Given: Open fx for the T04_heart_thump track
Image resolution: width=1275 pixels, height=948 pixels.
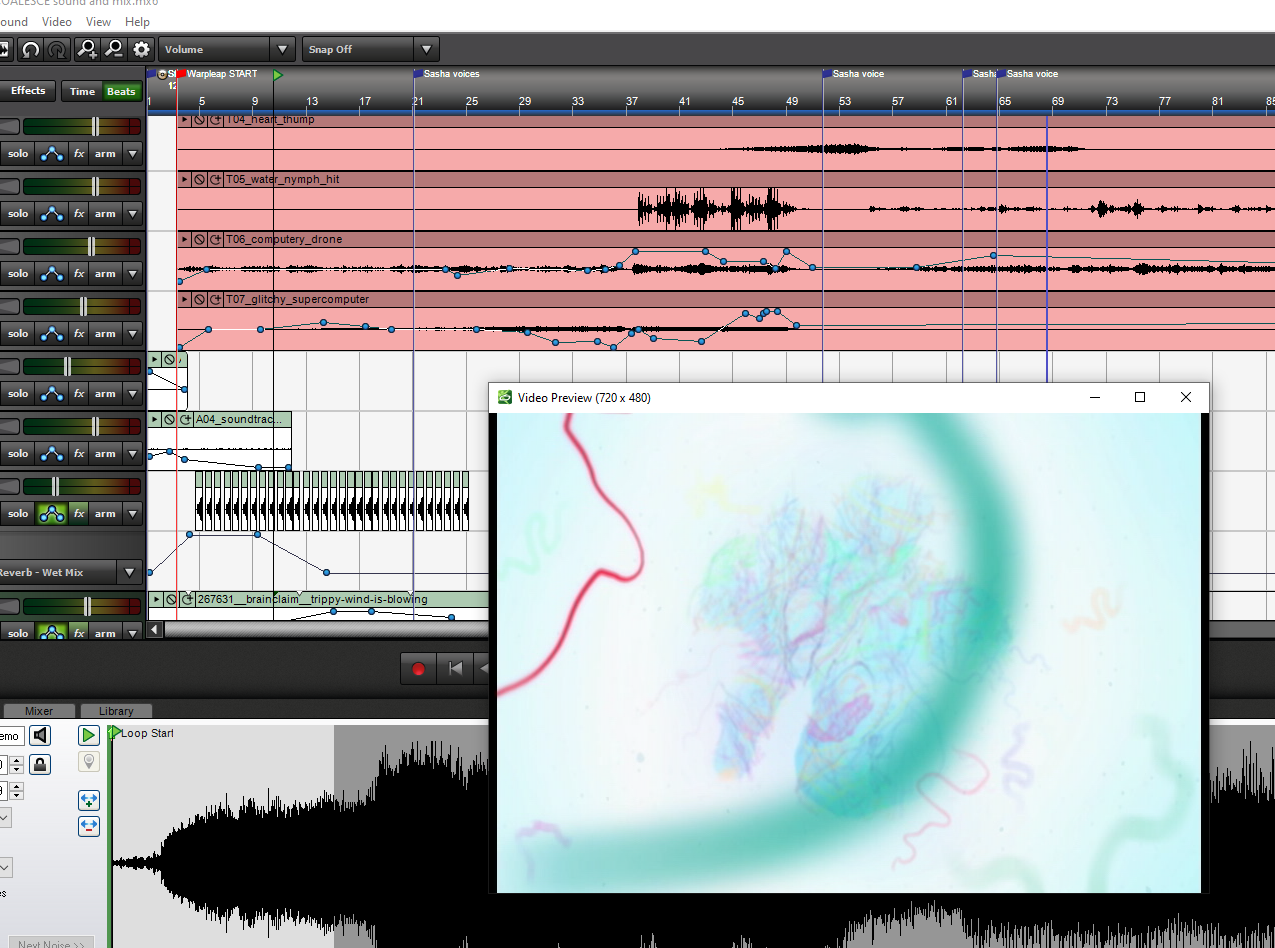Looking at the screenshot, I should 79,154.
